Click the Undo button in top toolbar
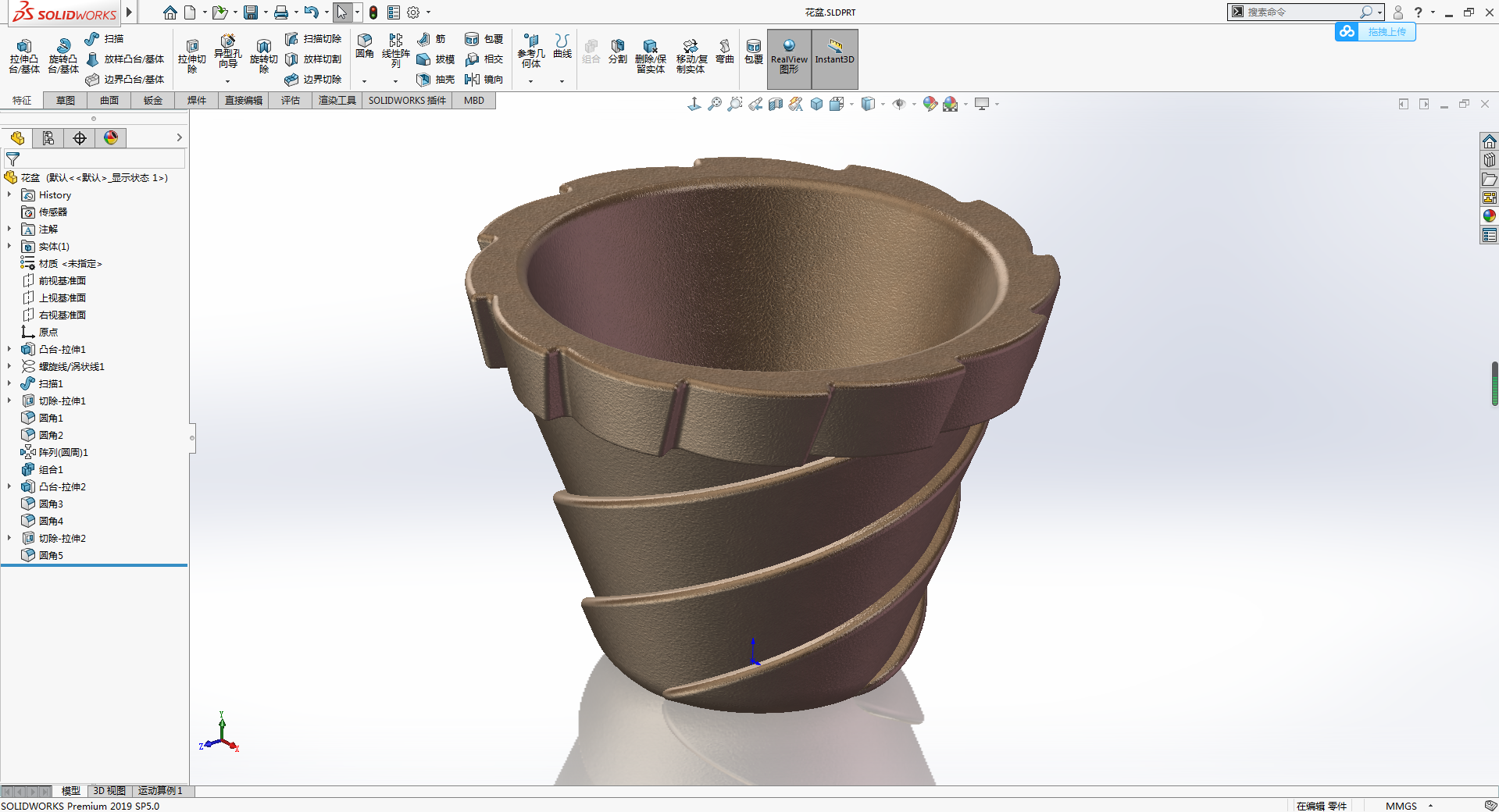 [311, 12]
